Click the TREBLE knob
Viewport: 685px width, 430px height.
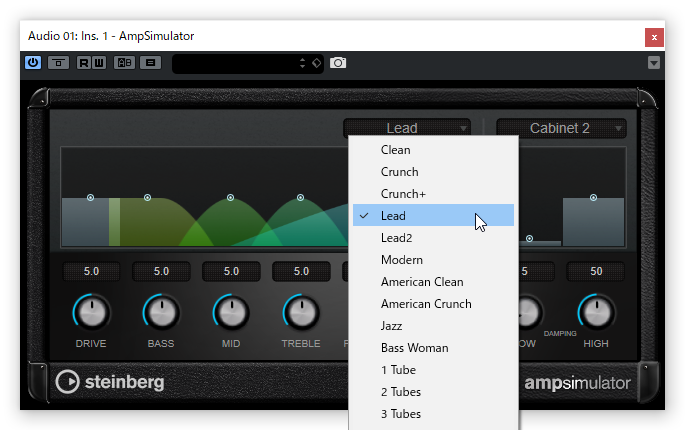(x=301, y=312)
